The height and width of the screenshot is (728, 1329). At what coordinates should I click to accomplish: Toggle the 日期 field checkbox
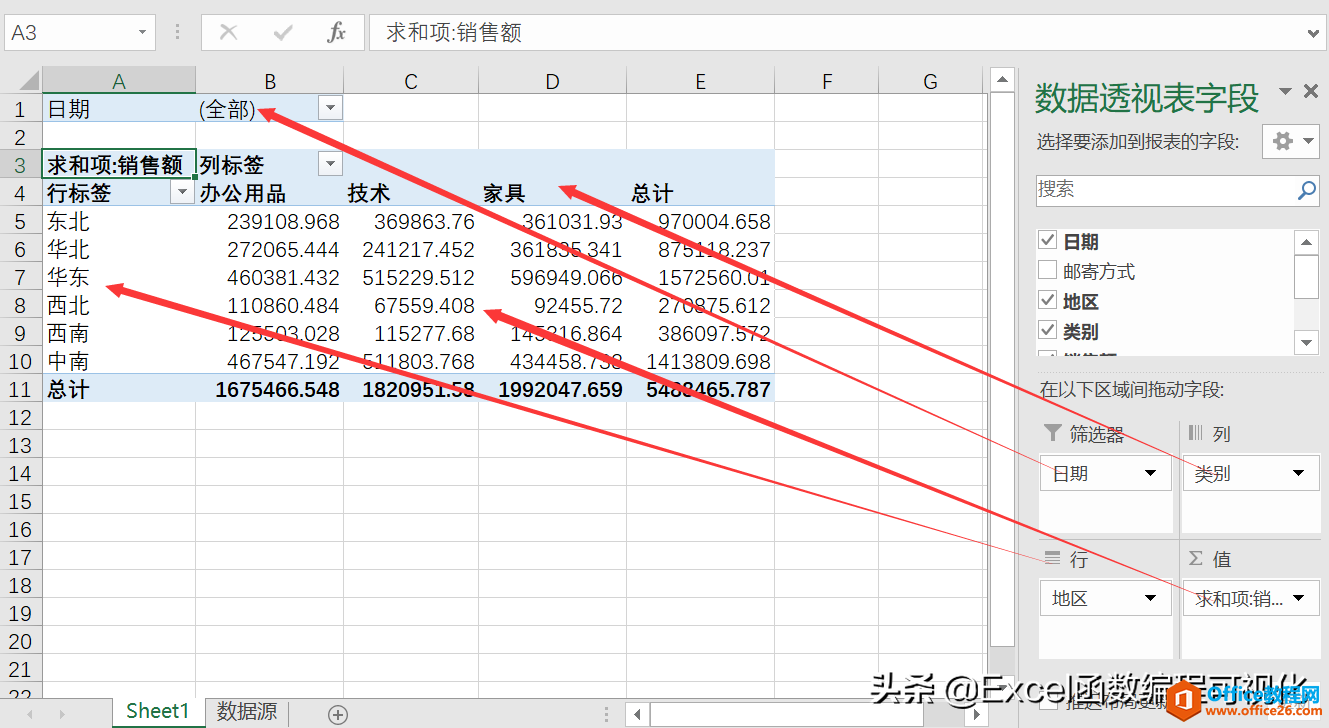tap(1047, 240)
